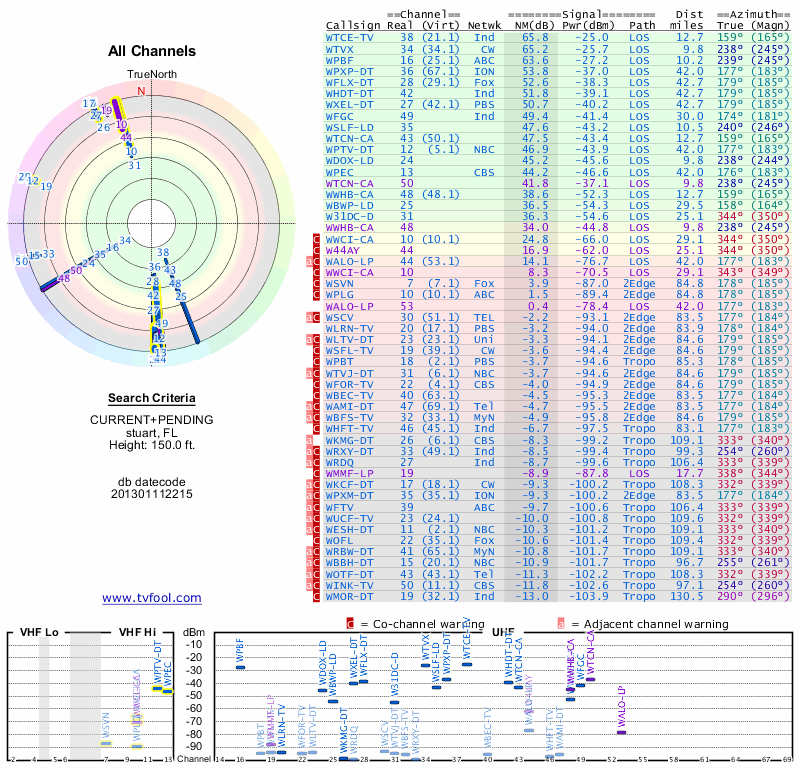
Task: Click the 'dBm' axis label
Action: tap(193, 633)
